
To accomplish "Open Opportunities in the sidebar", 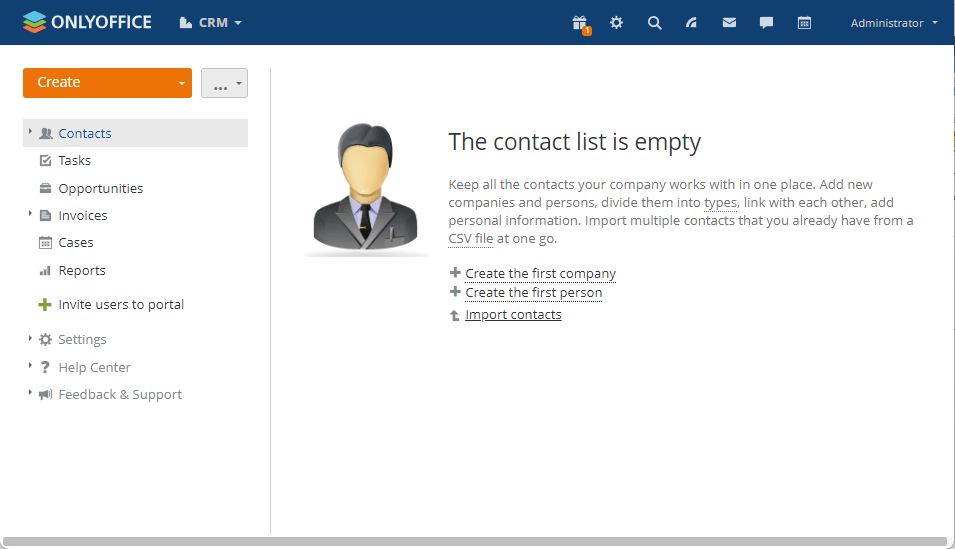I will [100, 188].
